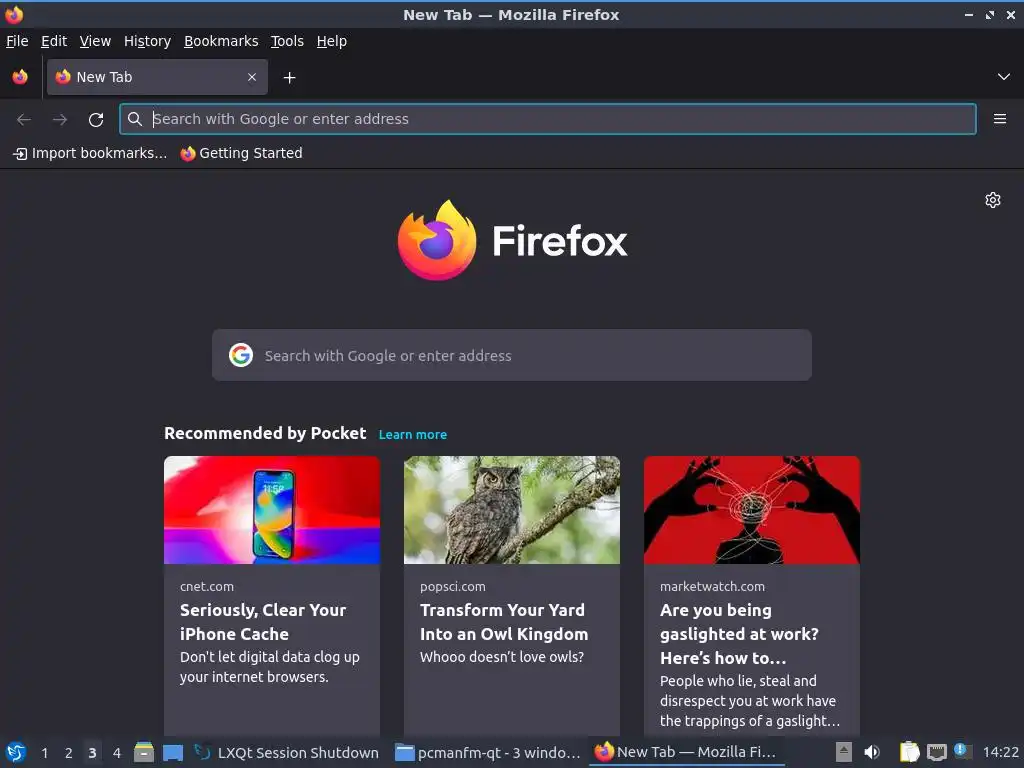Click the magnifier icon in address bar
This screenshot has height=768, width=1024.
[135, 119]
